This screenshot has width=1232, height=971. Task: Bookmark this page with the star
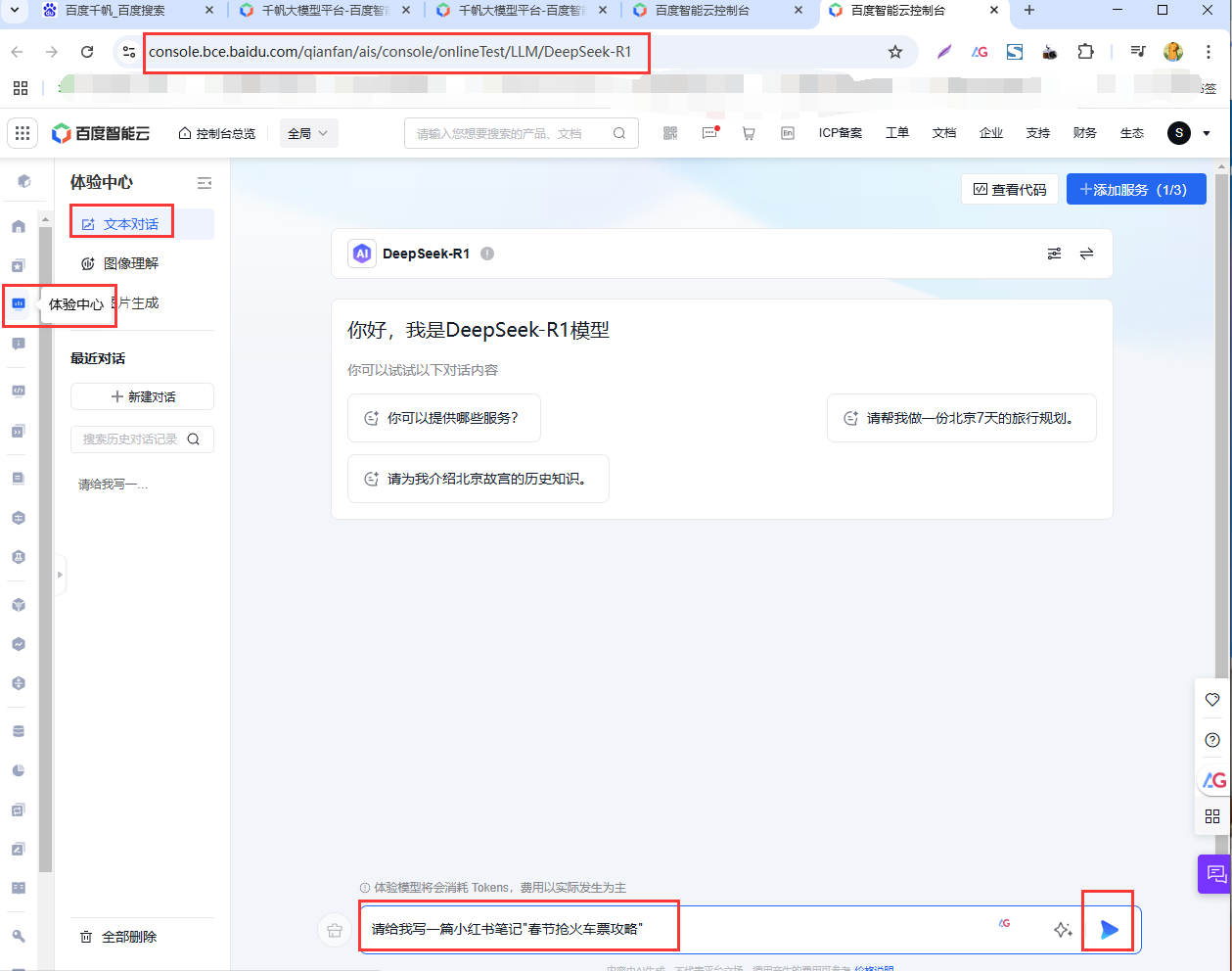pos(895,52)
